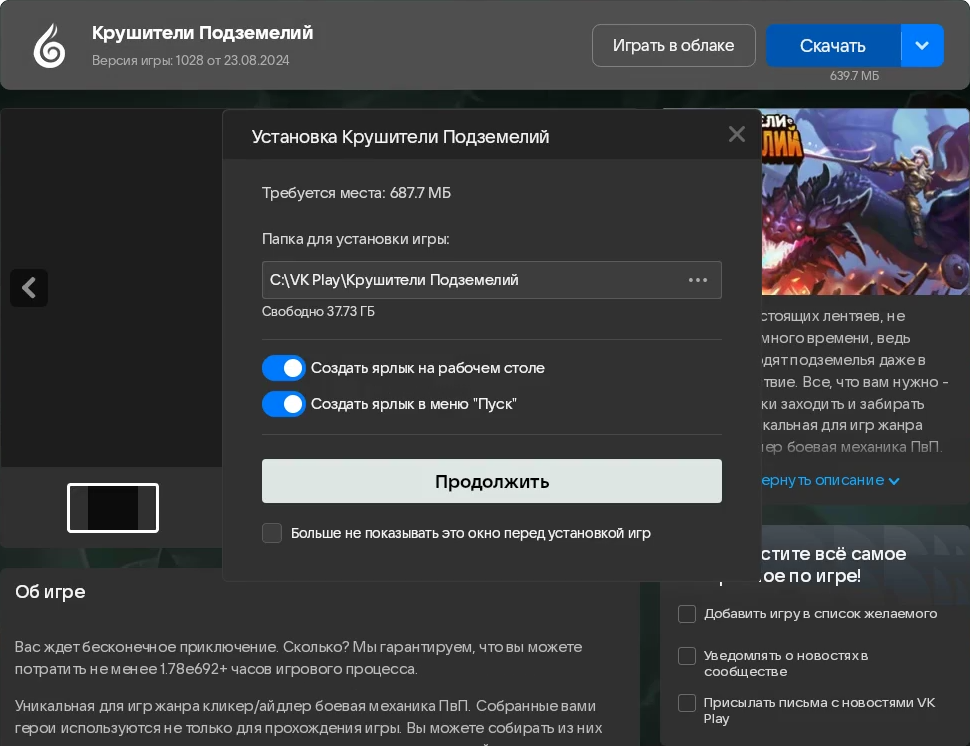Click the Об игре heading
970x746 pixels.
pyautogui.click(x=50, y=592)
